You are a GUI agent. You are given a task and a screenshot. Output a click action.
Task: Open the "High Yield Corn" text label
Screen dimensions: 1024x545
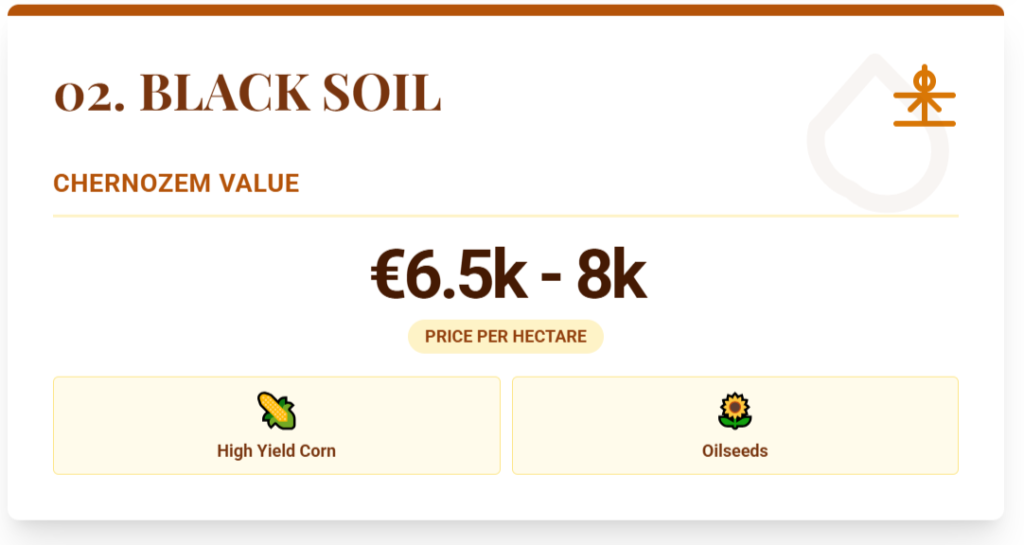276,451
